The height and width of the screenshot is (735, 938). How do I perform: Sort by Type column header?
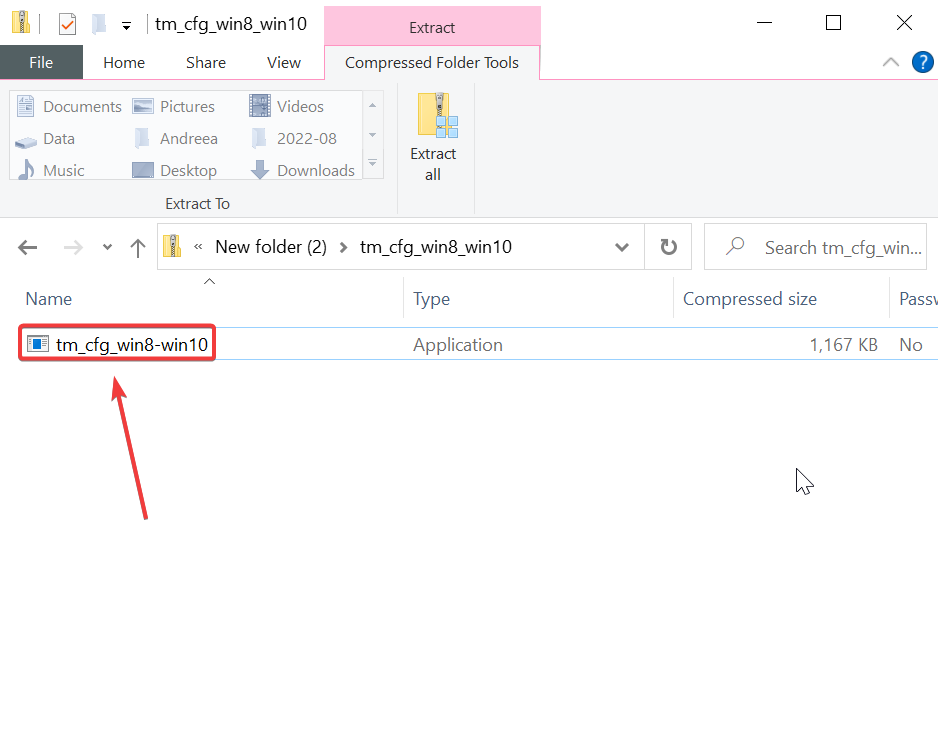(x=431, y=298)
